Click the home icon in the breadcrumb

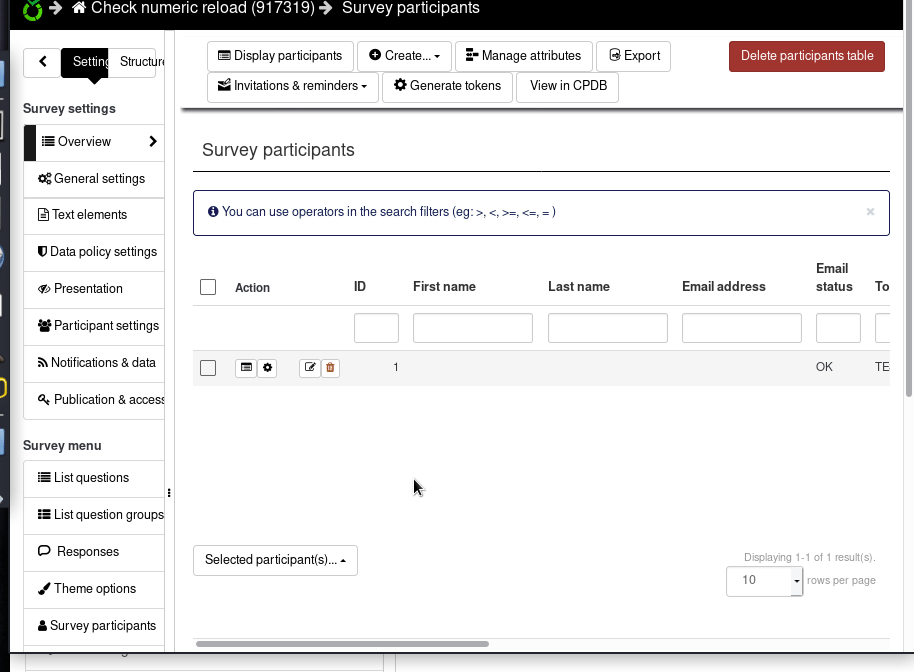(80, 8)
